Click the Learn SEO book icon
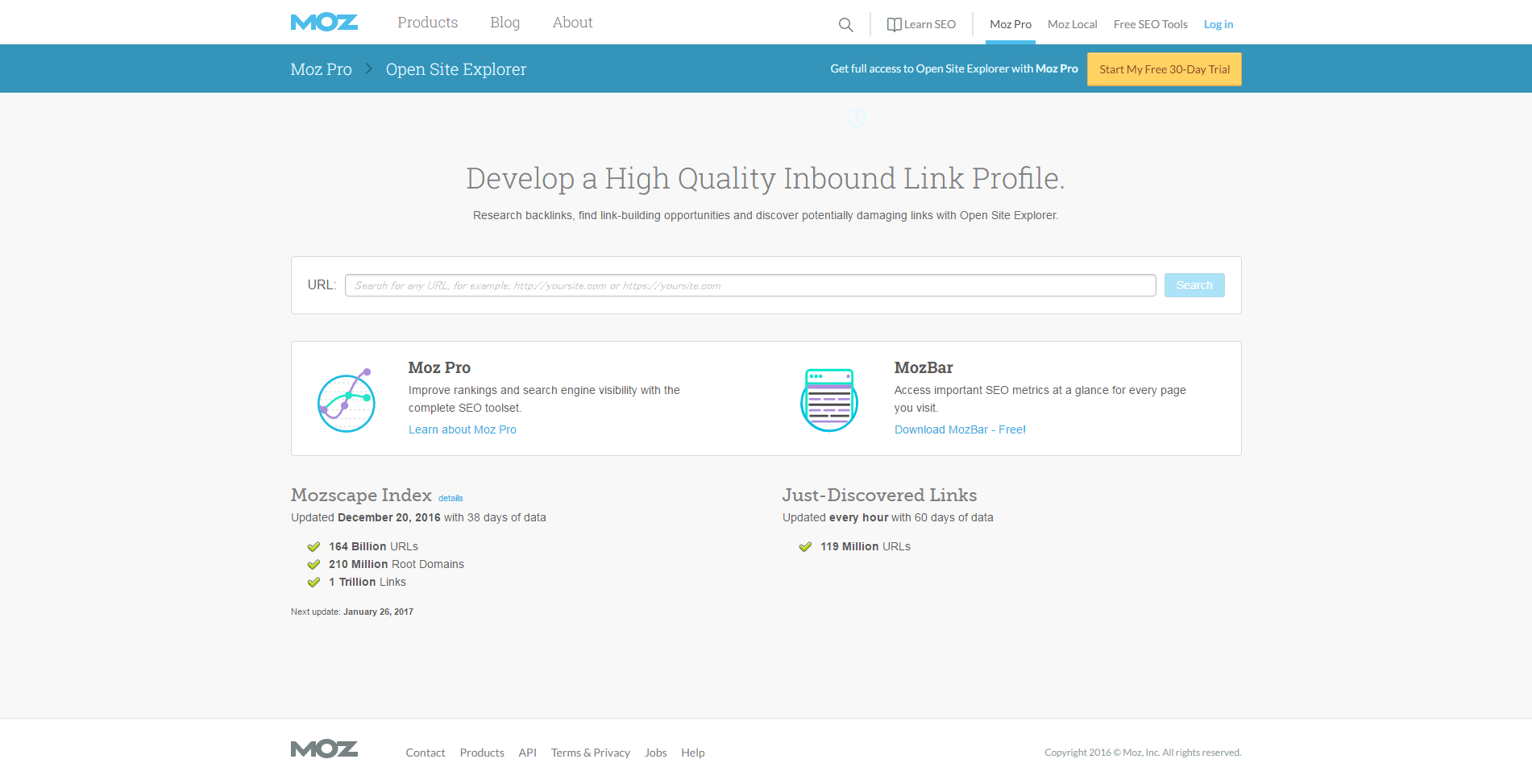1532x784 pixels. (x=894, y=25)
